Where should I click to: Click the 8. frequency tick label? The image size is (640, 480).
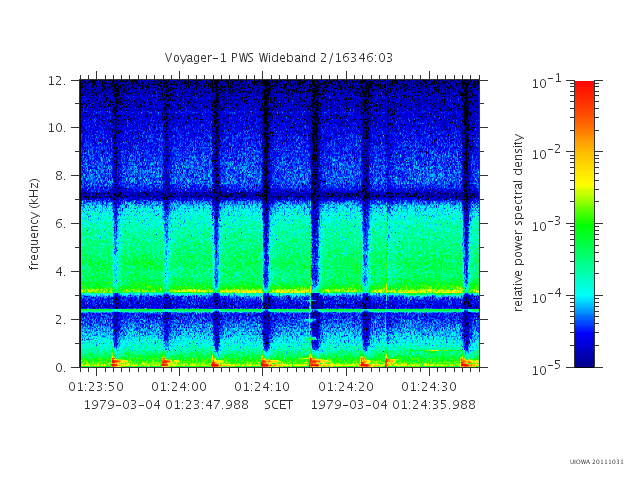(60, 176)
